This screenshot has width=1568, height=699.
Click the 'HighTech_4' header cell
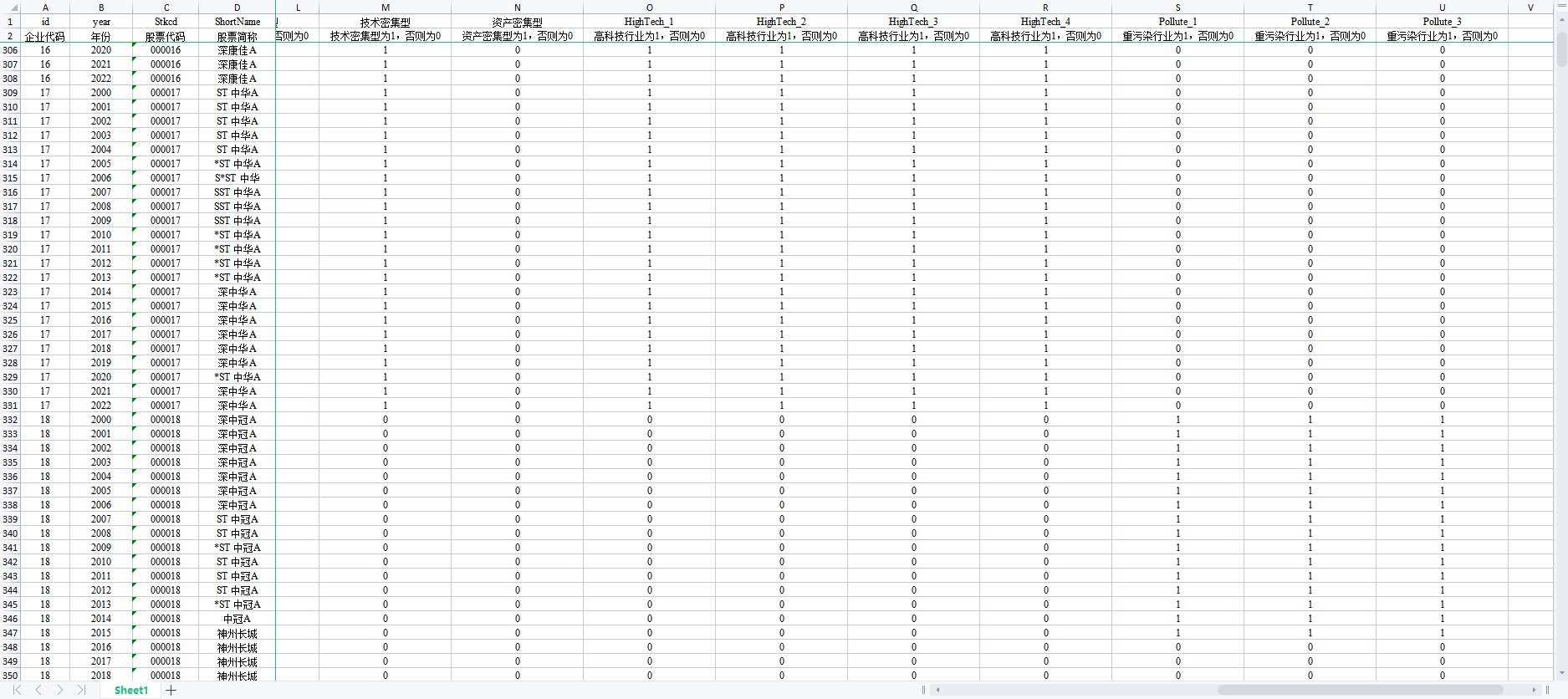click(1046, 22)
